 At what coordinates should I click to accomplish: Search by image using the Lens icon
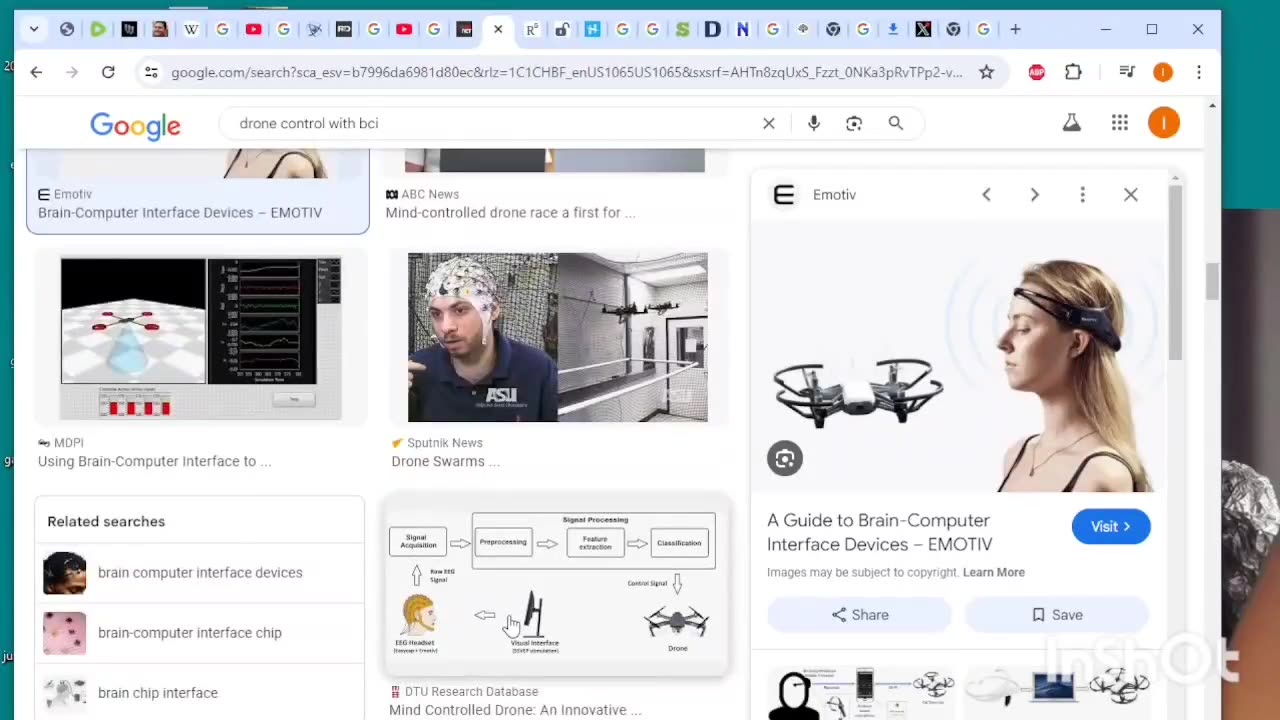pyautogui.click(x=854, y=123)
